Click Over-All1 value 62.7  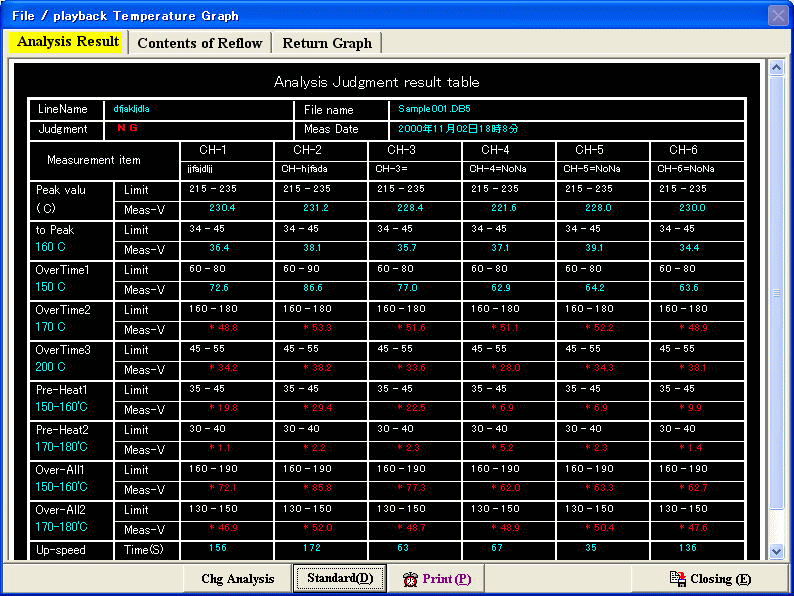693,488
